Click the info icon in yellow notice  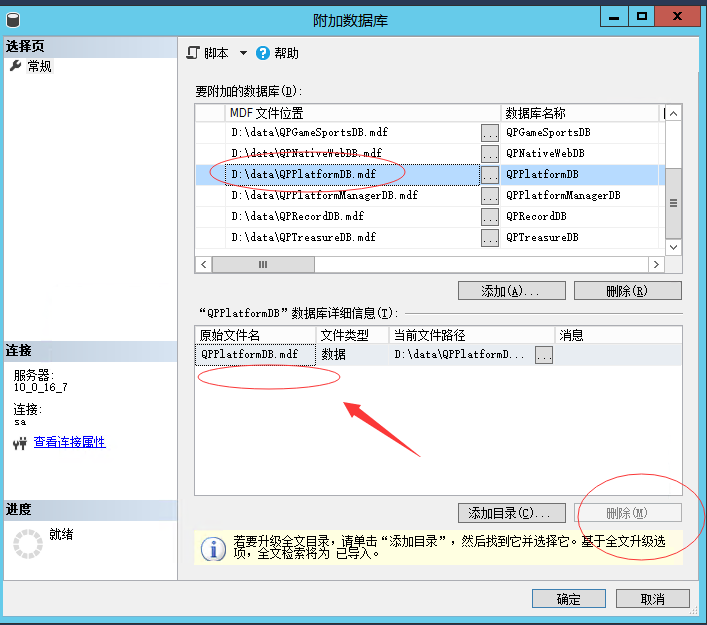[x=213, y=549]
